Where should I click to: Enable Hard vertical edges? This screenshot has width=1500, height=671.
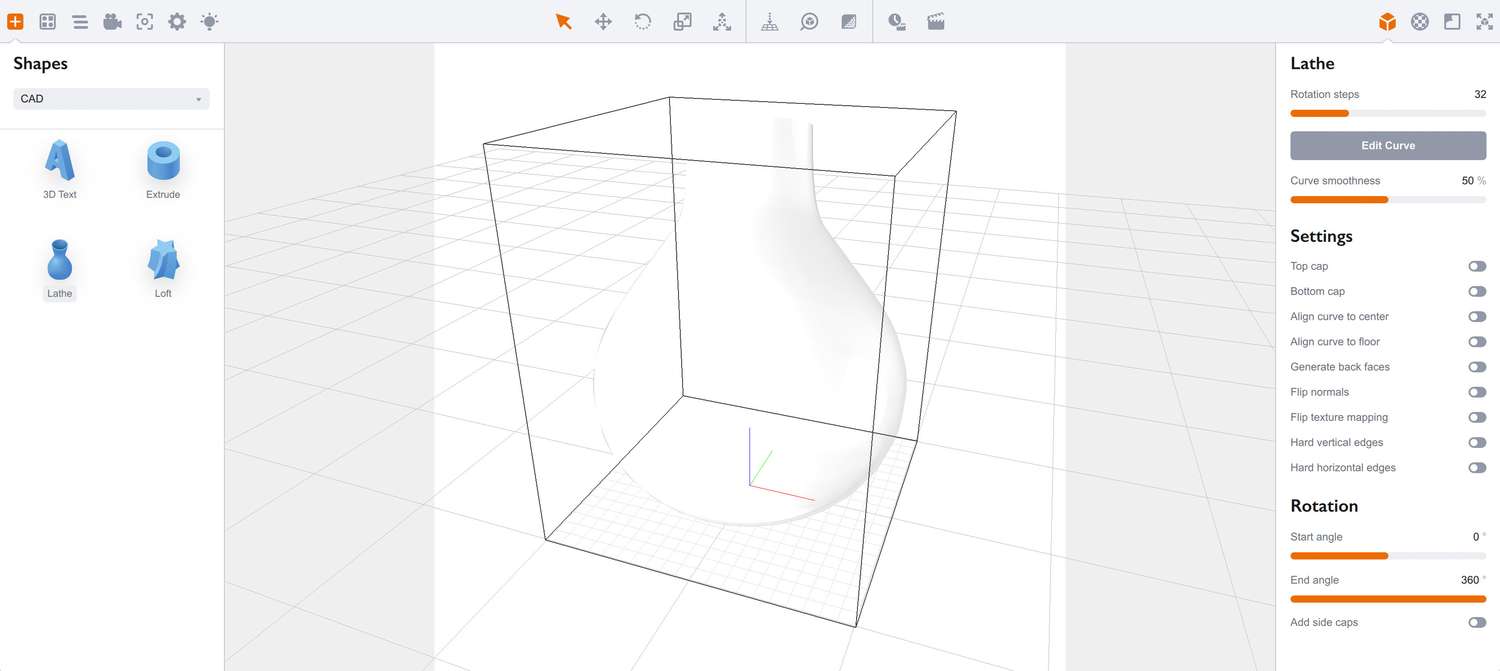click(x=1477, y=442)
